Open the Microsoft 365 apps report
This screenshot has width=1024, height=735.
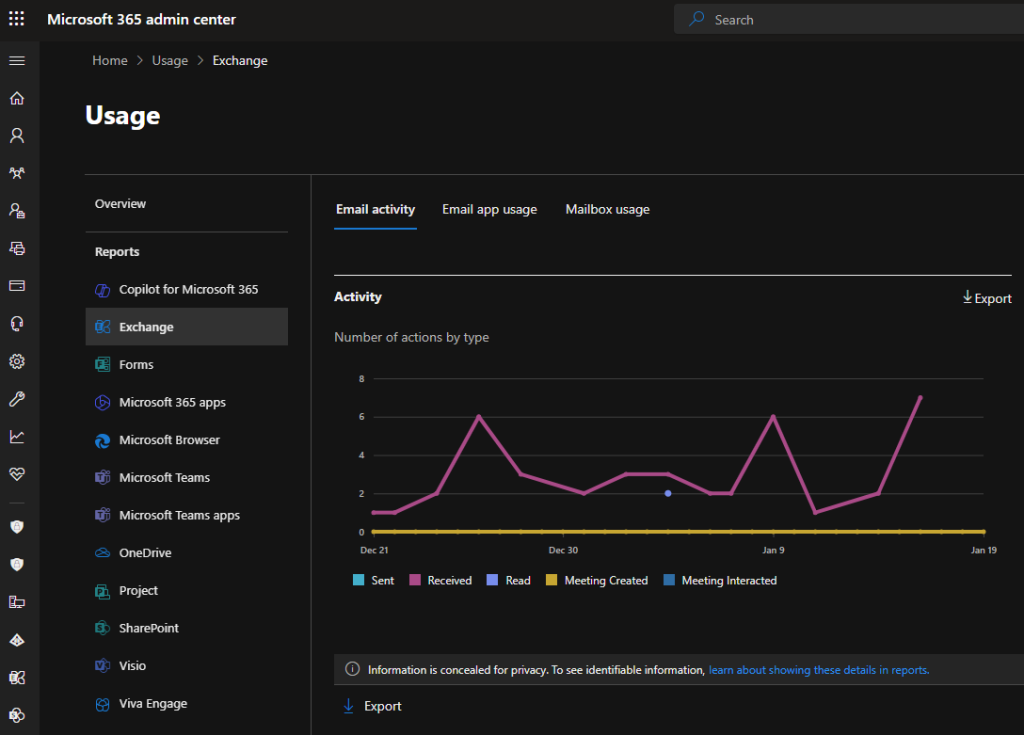(x=187, y=402)
